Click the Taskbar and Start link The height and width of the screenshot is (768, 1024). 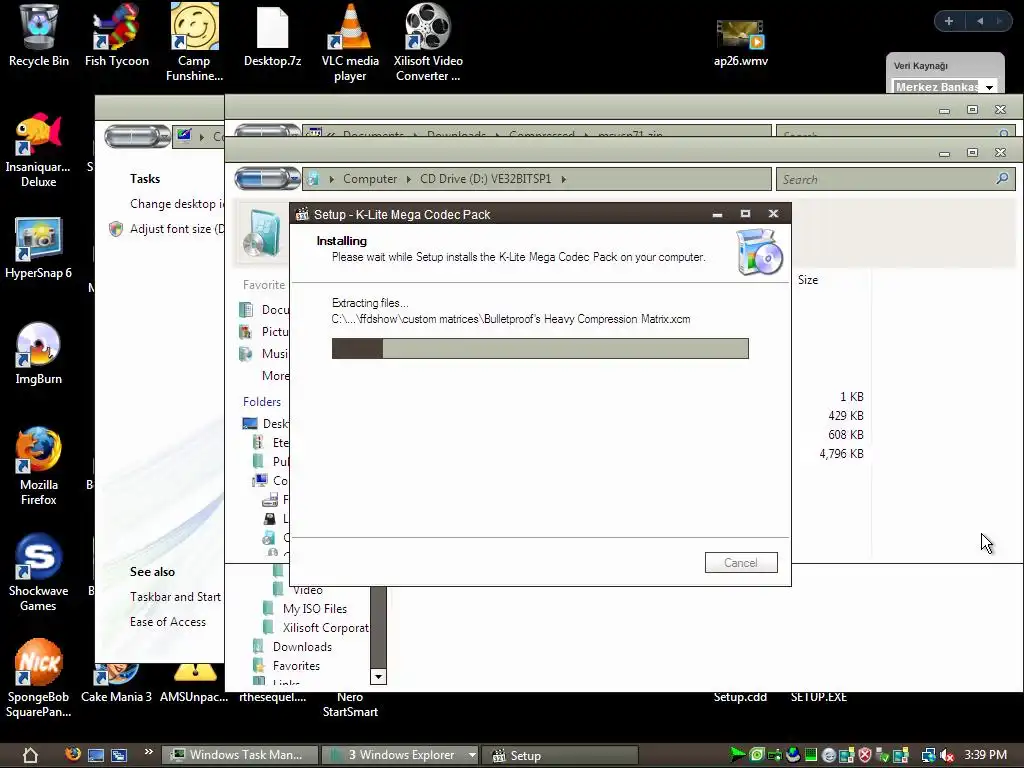click(x=176, y=597)
